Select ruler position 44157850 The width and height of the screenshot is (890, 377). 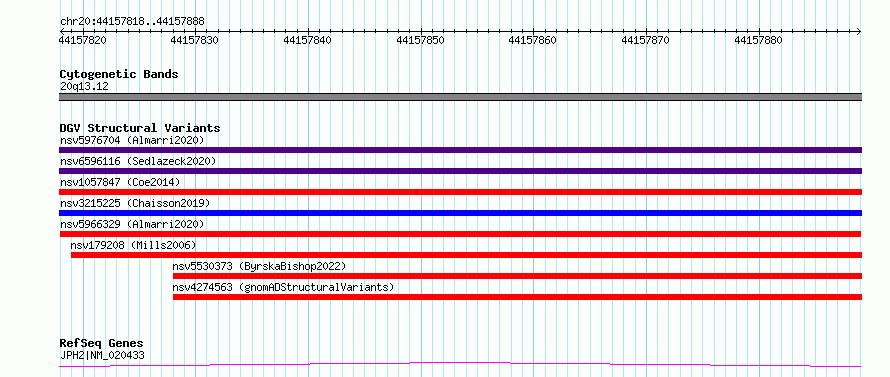(420, 40)
